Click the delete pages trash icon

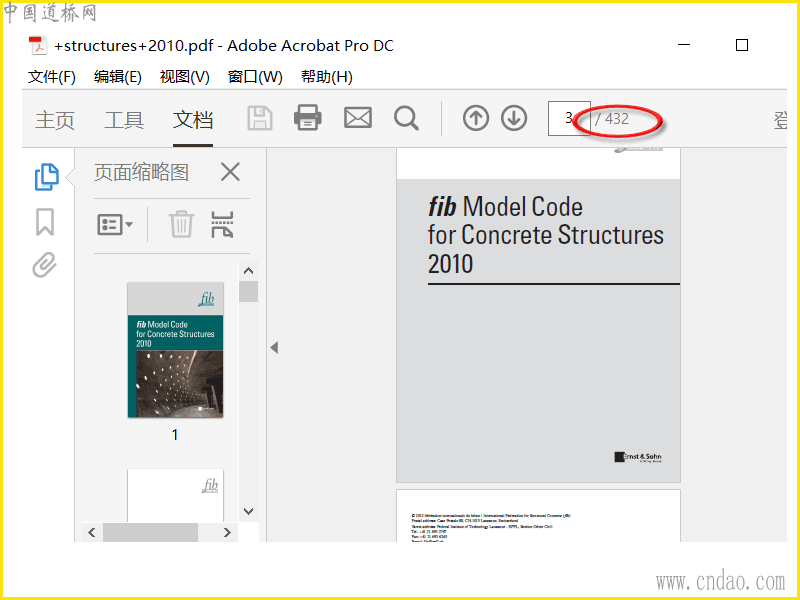coord(181,224)
